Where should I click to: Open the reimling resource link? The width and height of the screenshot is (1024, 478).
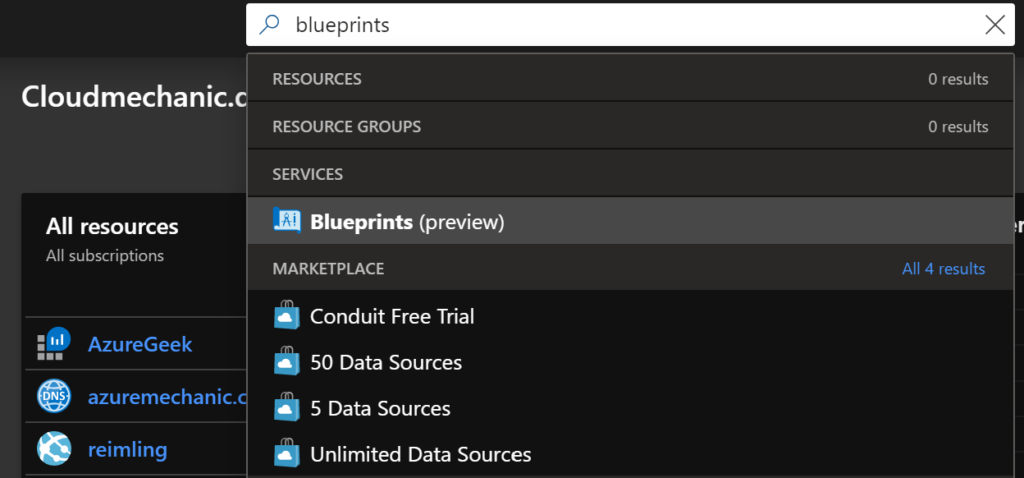coord(127,449)
